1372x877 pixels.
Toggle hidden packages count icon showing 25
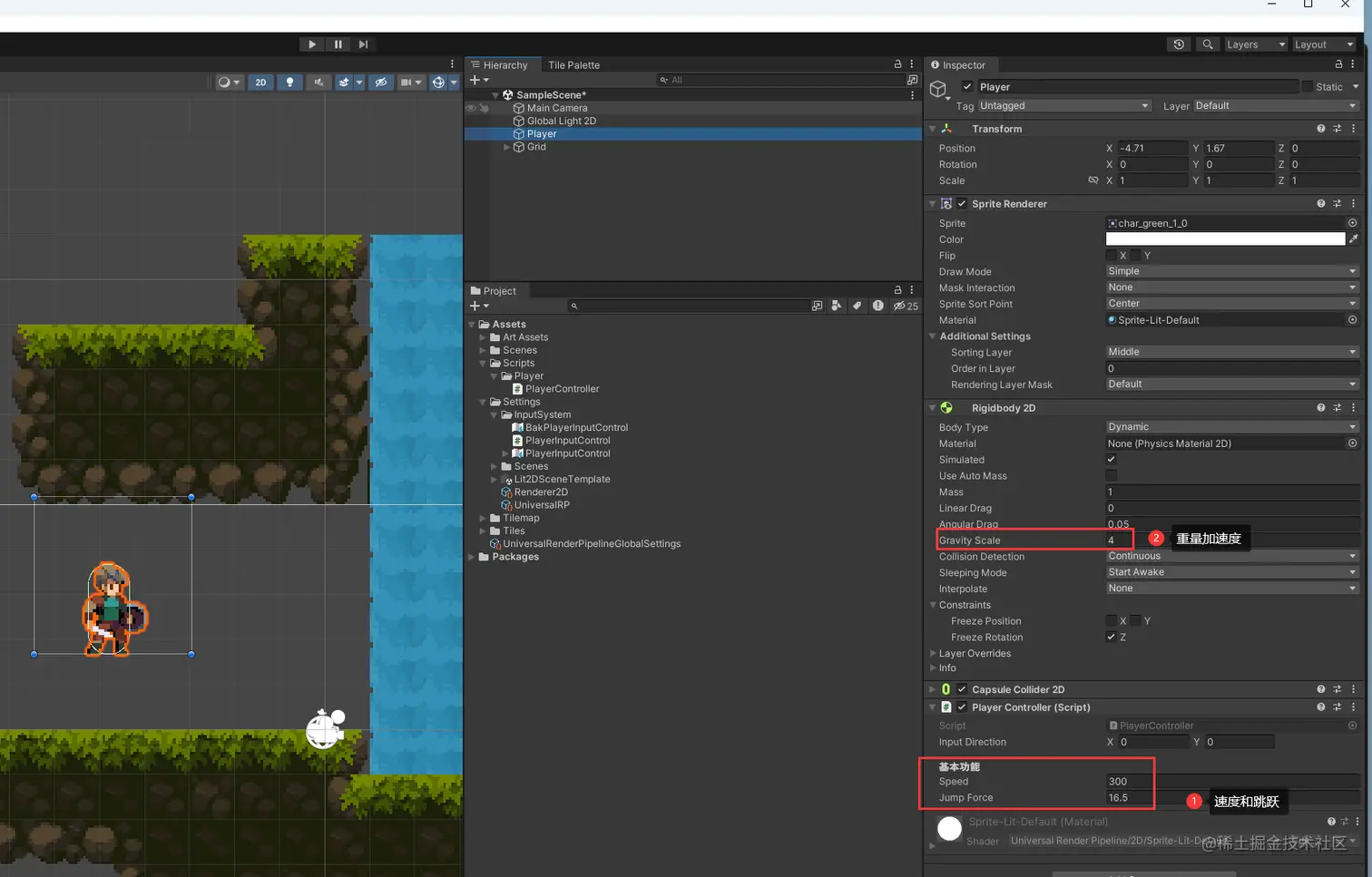click(x=906, y=307)
